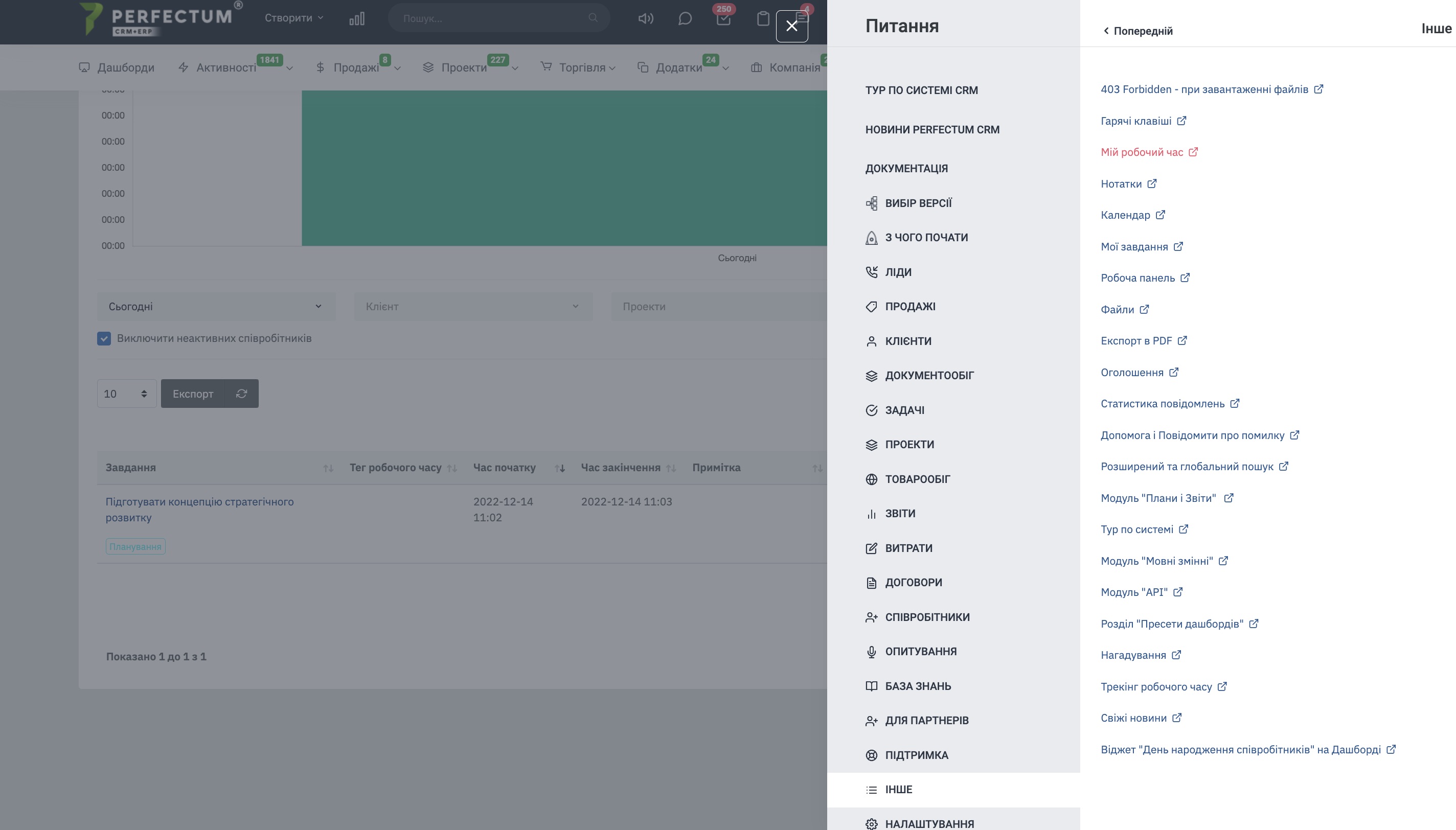Screen dimensions: 1456x830
Task: Open external link icon beside Гарячі клавіші
Action: pyautogui.click(x=1182, y=121)
